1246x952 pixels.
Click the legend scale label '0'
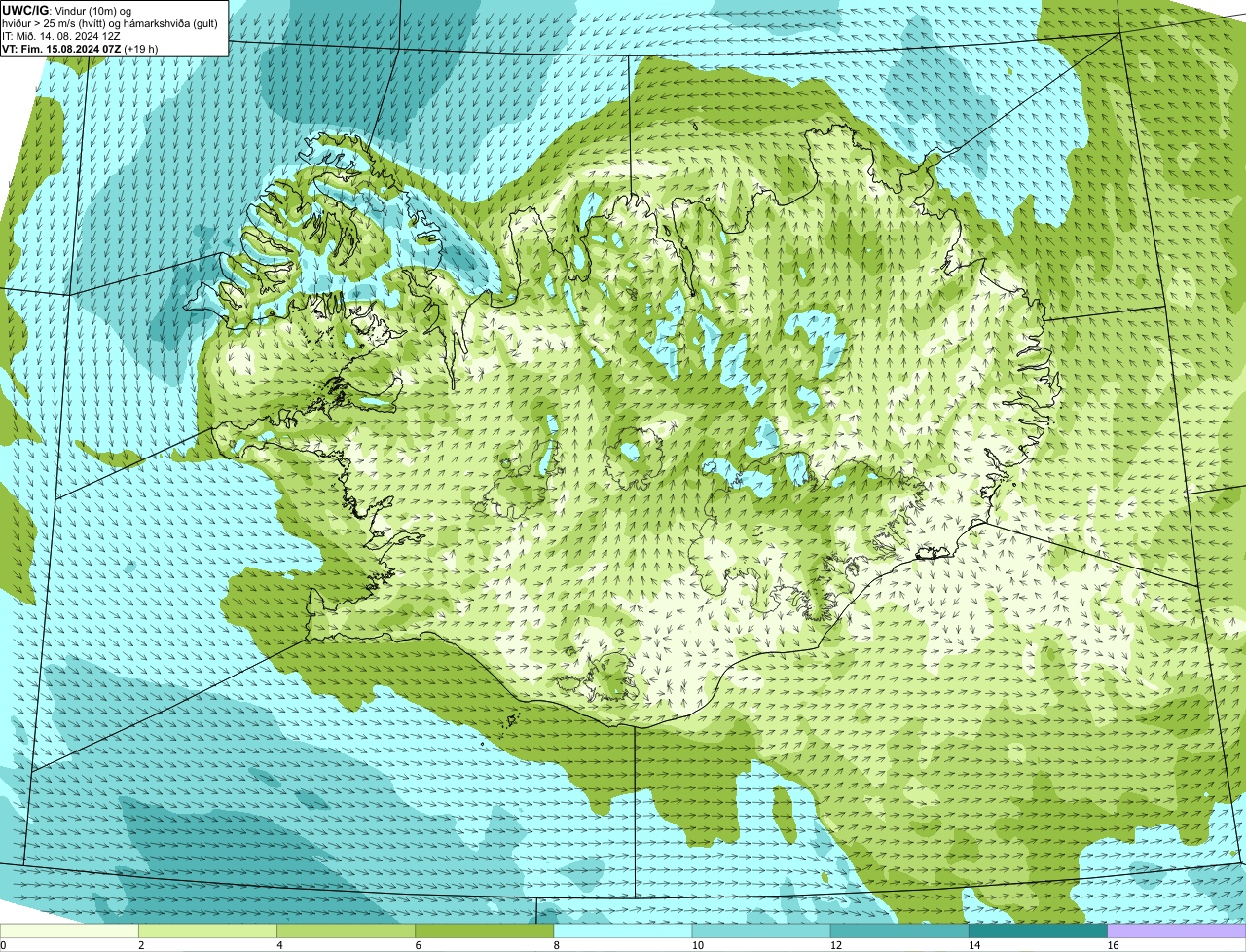point(3,945)
